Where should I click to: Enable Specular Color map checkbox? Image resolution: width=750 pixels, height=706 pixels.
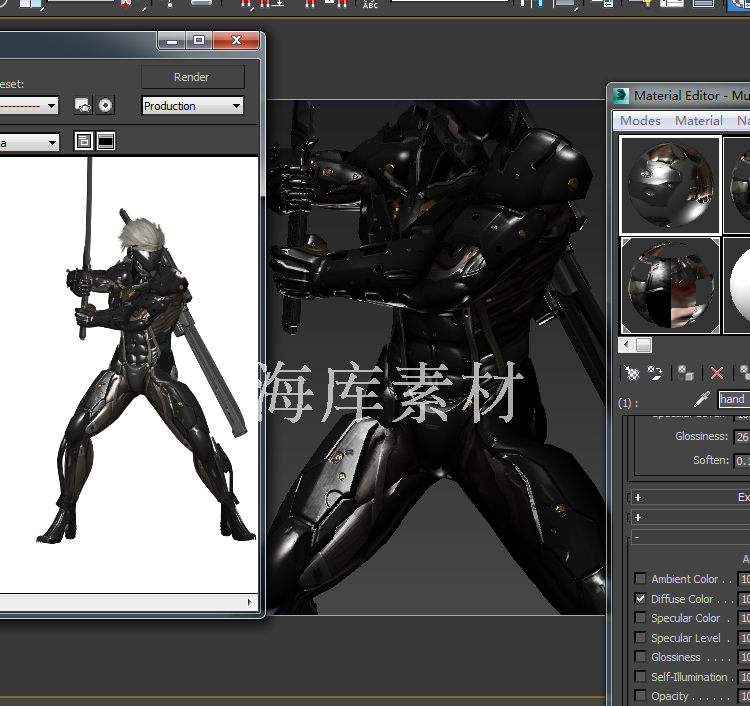pos(640,618)
